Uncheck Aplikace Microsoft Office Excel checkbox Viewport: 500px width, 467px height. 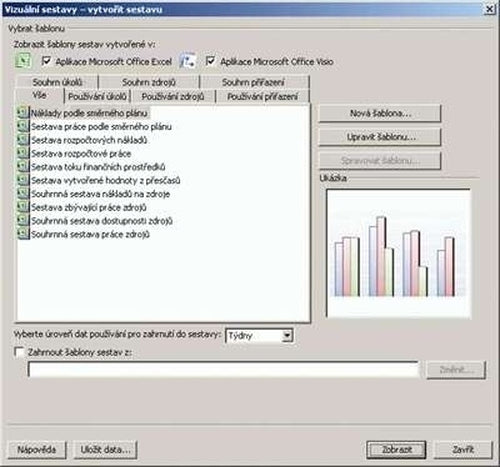(46, 61)
